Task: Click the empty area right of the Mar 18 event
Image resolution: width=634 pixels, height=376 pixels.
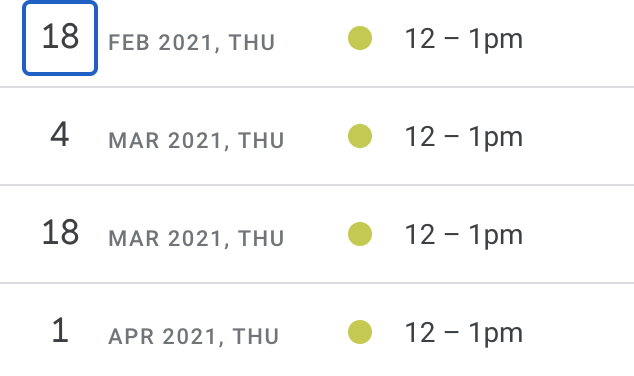Action: point(578,234)
